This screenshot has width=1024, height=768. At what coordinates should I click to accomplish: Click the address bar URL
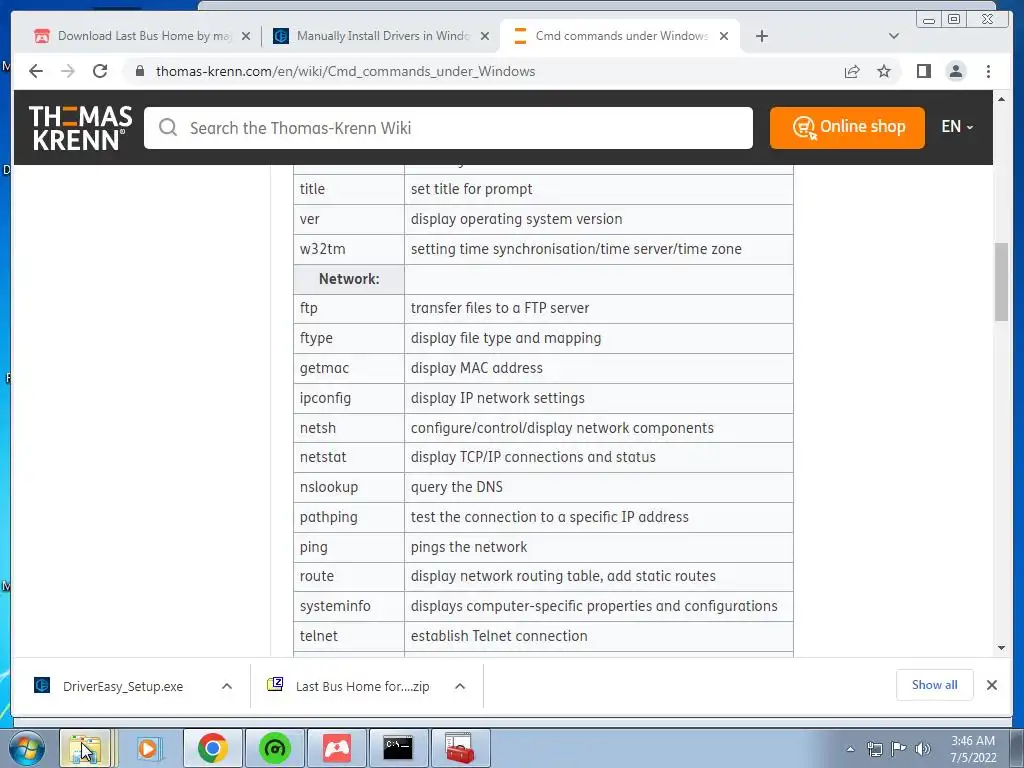coord(345,71)
